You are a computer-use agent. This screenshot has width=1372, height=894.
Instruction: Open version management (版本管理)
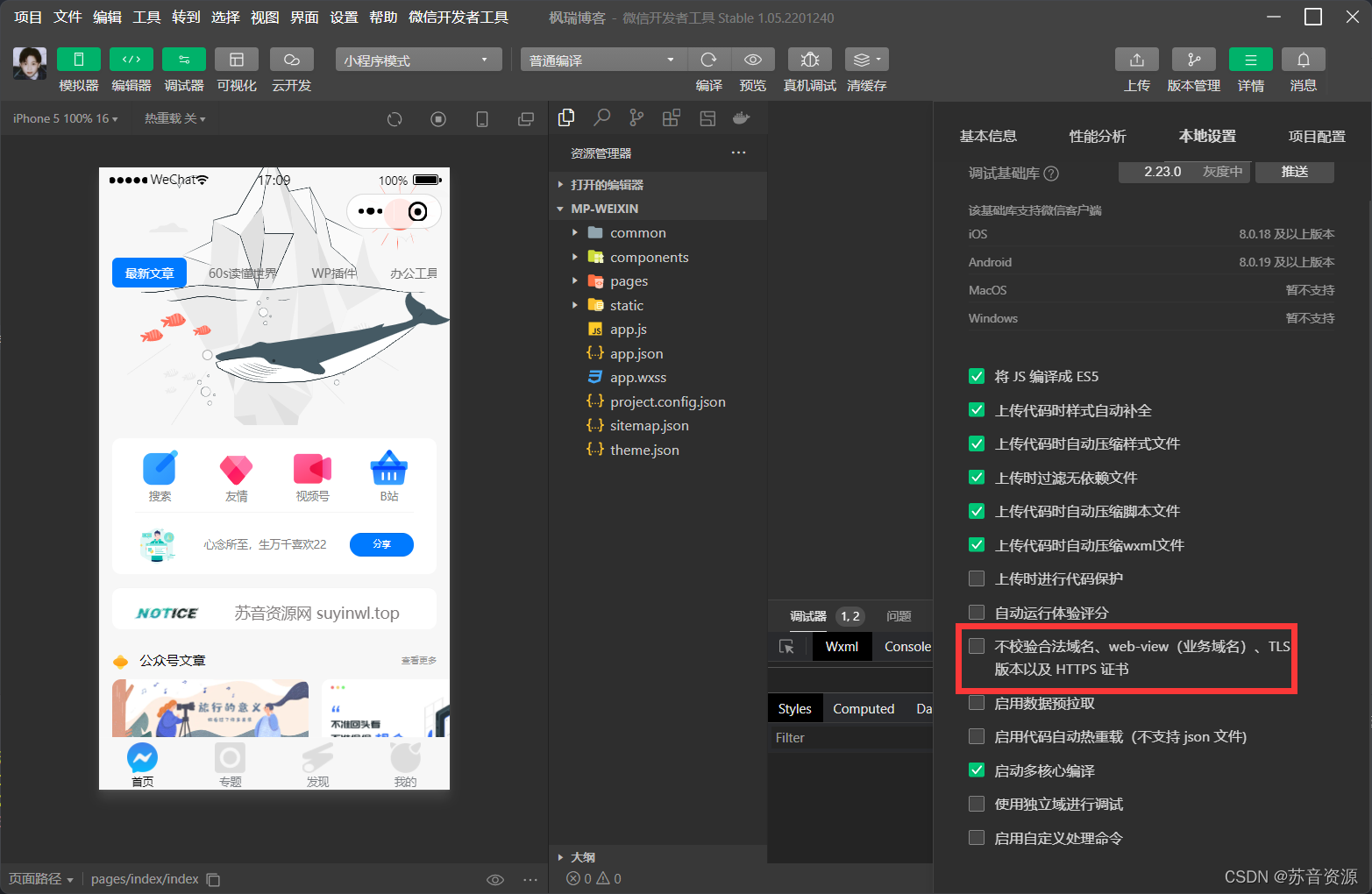pos(1194,60)
